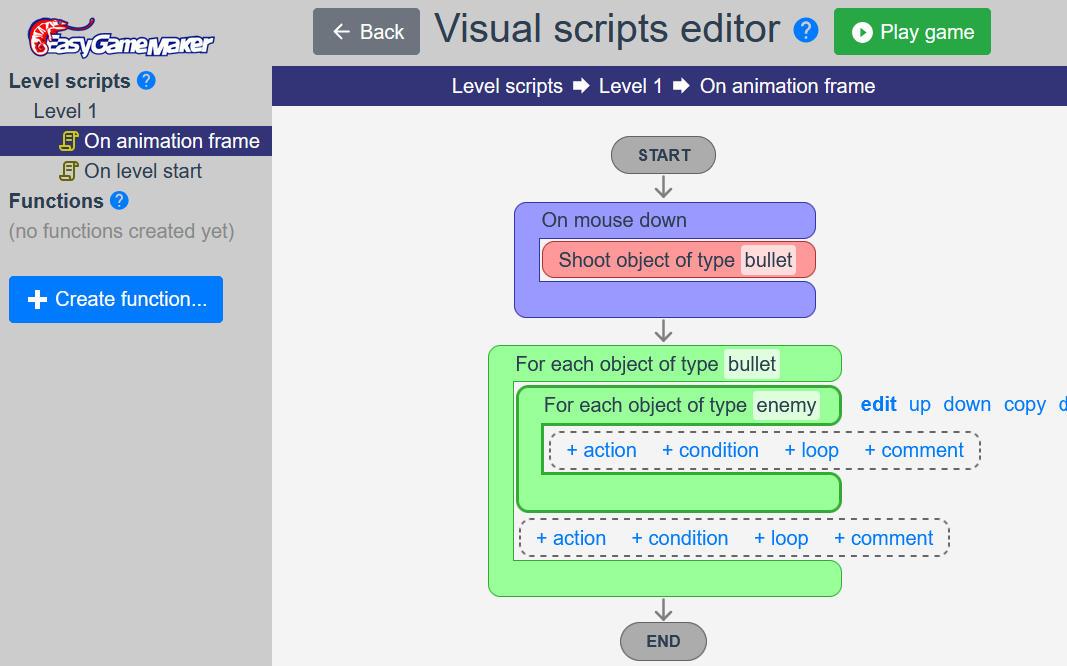1067x666 pixels.
Task: Select the On mouse down block
Action: [x=614, y=220]
